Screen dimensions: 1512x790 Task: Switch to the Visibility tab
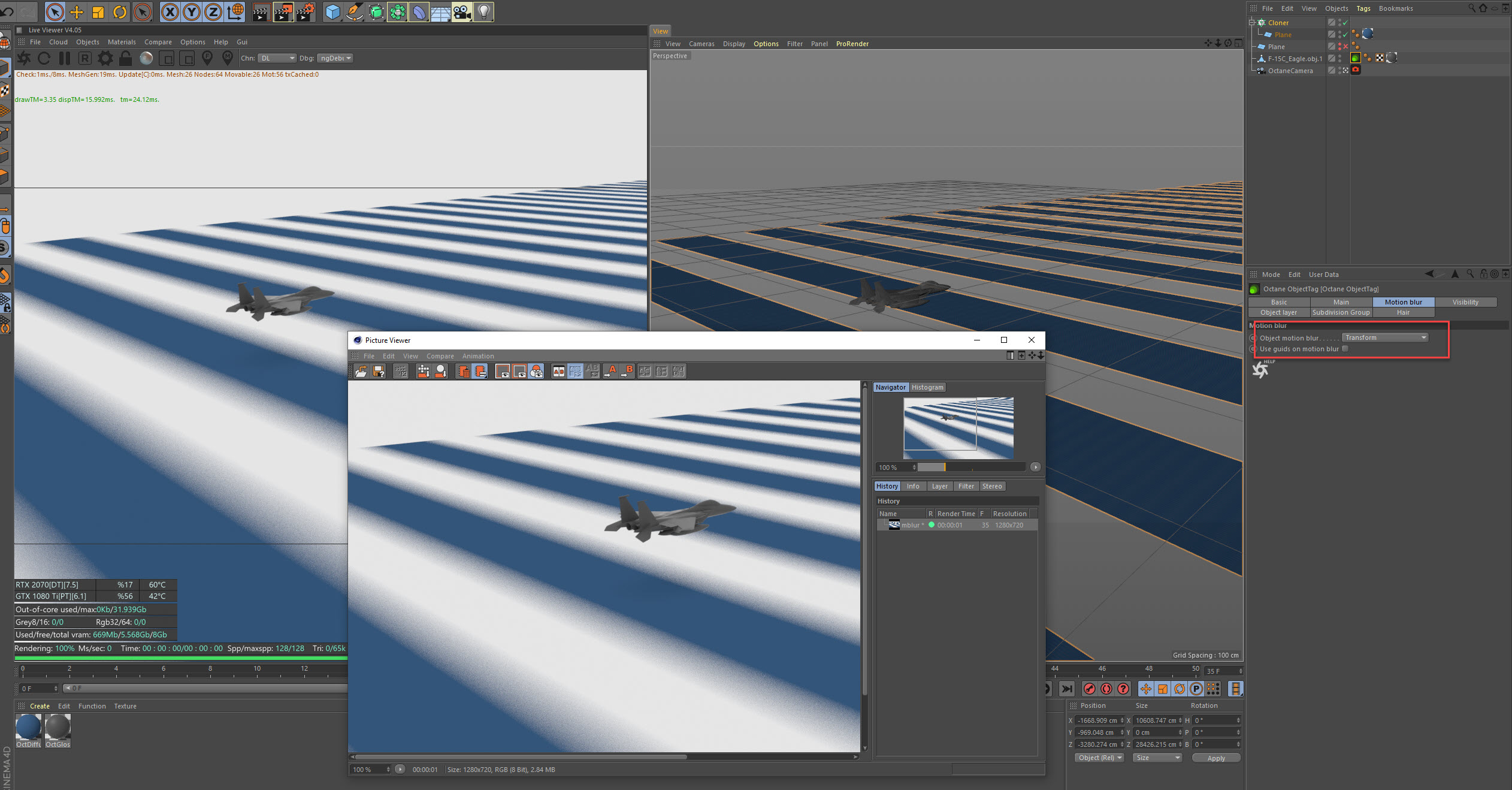(1465, 302)
